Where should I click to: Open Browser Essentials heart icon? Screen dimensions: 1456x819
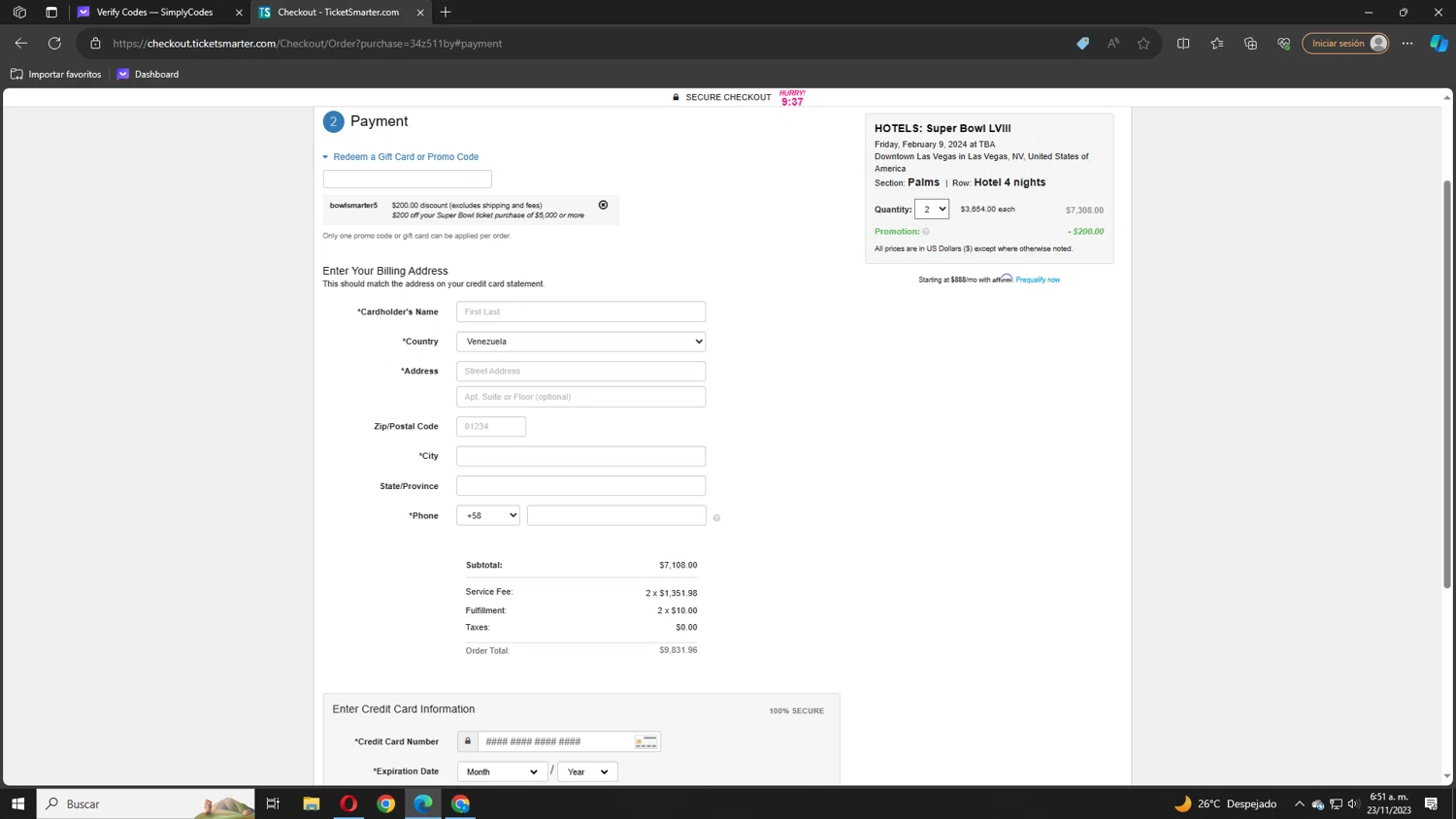1283,44
